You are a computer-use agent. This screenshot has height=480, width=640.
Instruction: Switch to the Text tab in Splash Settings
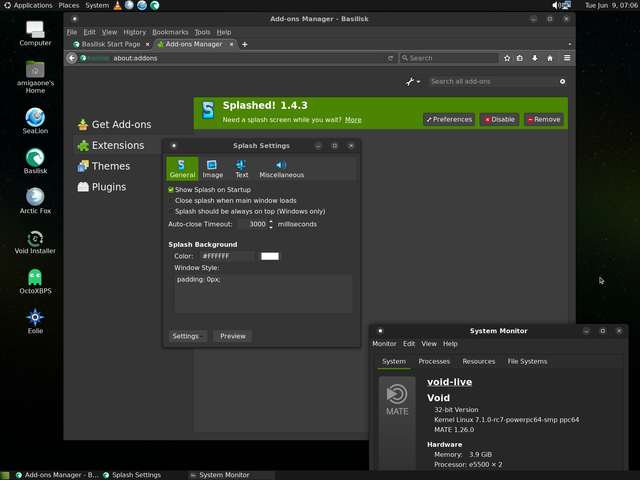pos(241,169)
